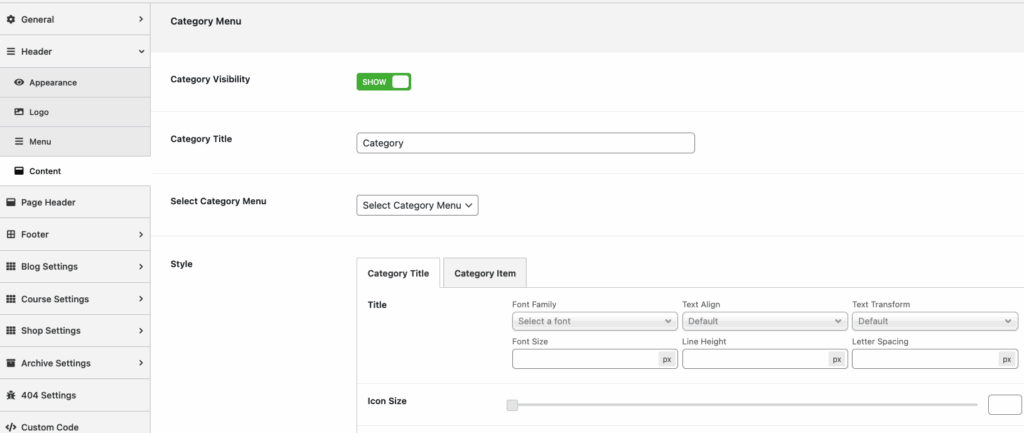1024x433 pixels.
Task: Select the Category Title tab
Action: pos(398,273)
